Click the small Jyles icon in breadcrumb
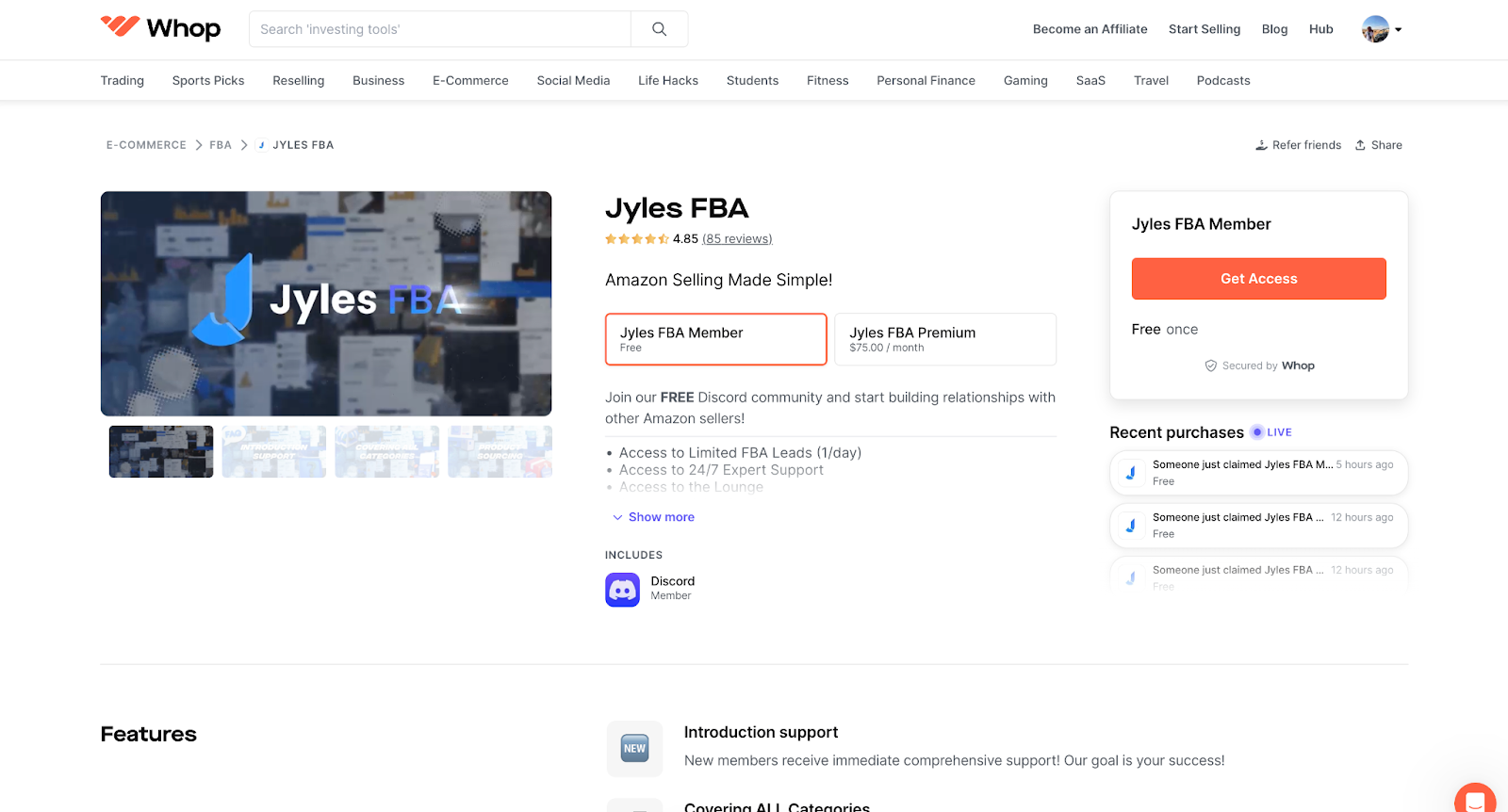 pos(261,145)
